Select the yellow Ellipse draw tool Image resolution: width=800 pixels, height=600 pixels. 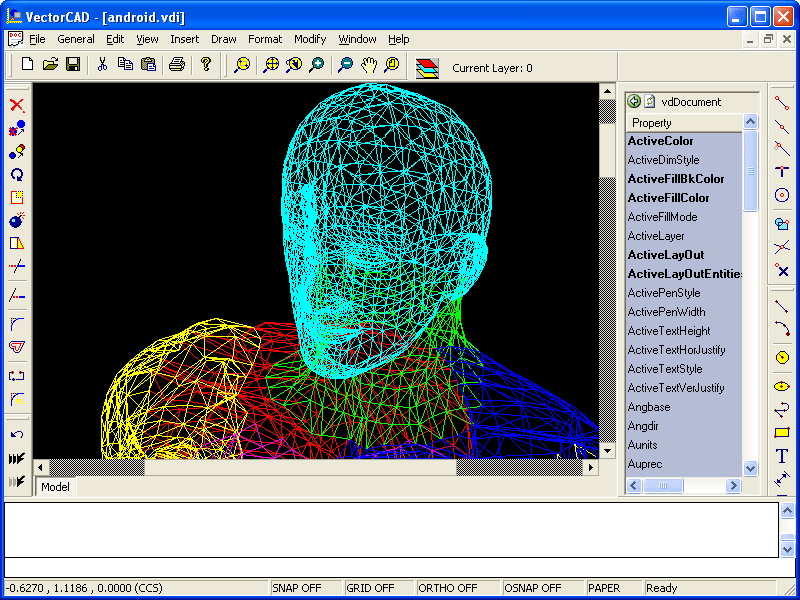[x=782, y=386]
